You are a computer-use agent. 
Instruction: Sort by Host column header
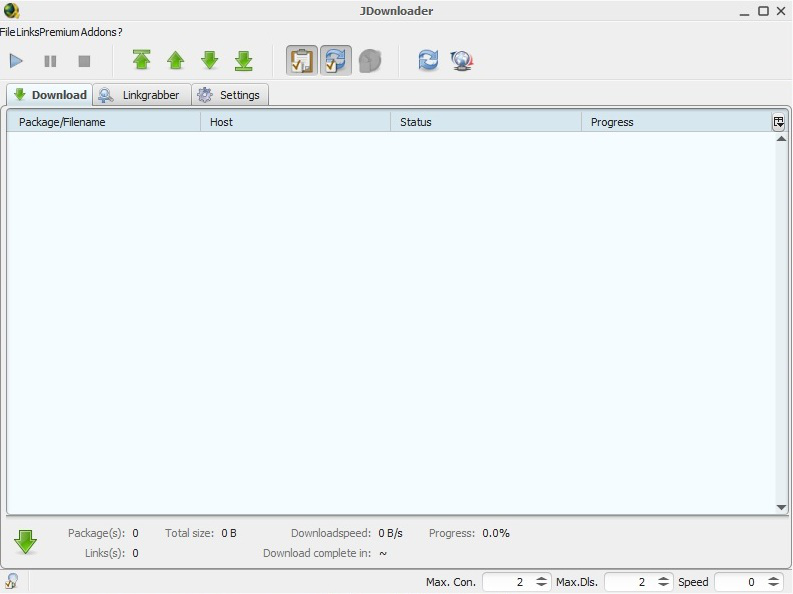coord(295,122)
